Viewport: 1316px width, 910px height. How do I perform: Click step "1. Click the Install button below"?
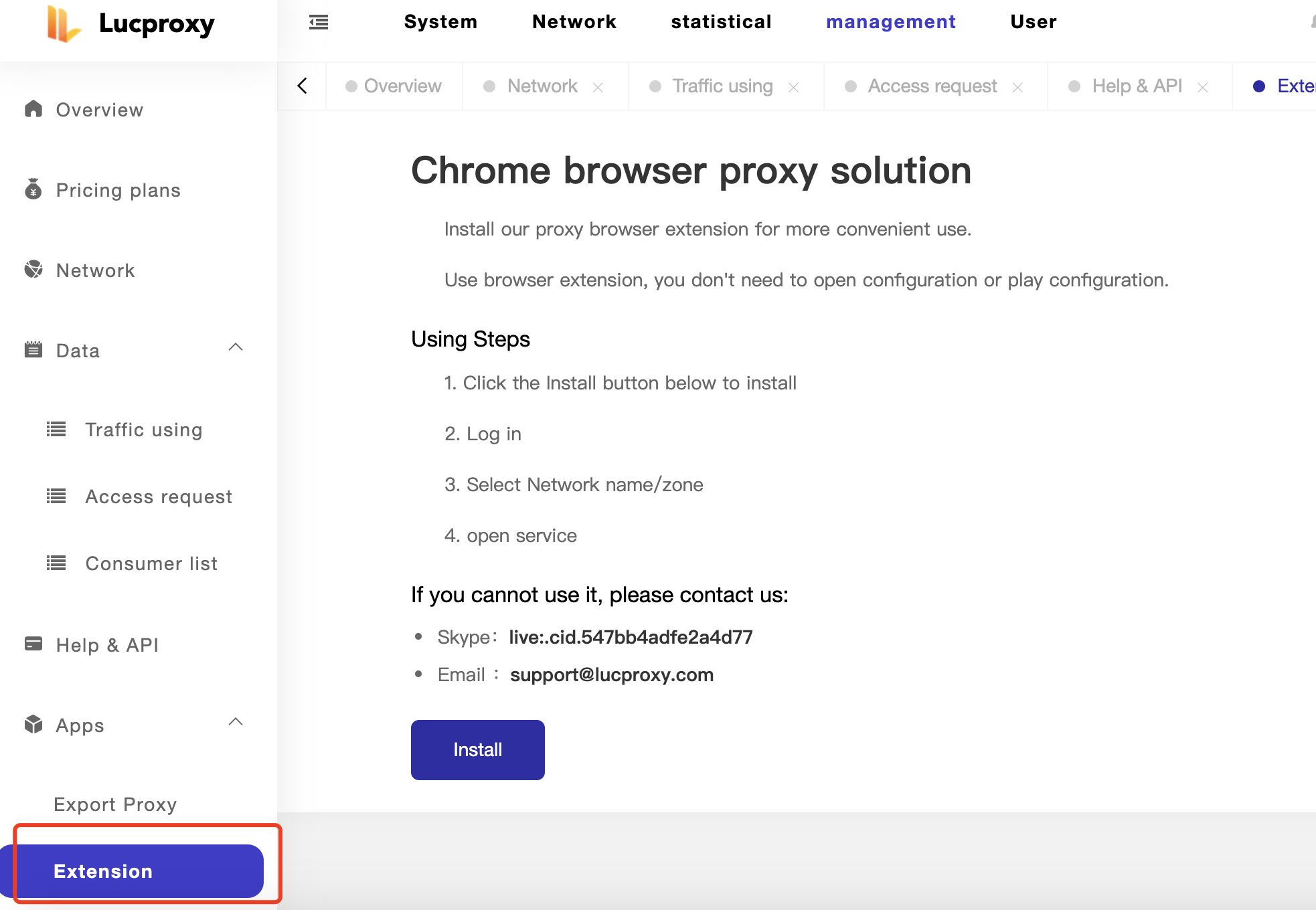pos(620,383)
